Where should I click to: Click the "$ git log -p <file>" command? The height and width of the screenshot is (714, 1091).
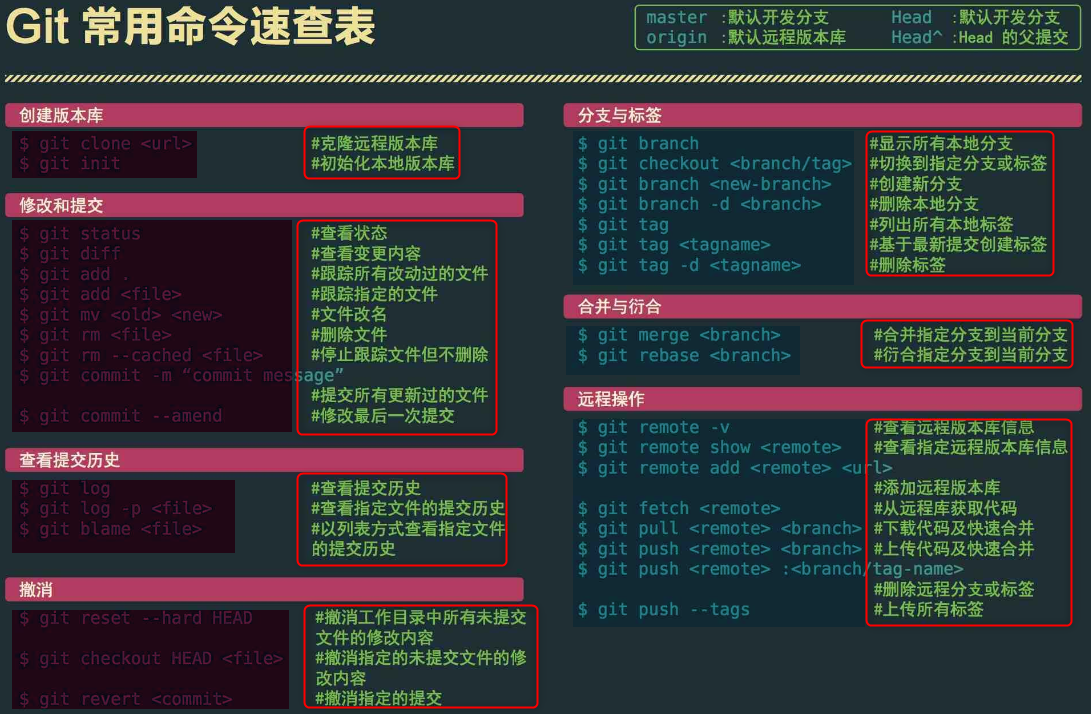pyautogui.click(x=116, y=509)
